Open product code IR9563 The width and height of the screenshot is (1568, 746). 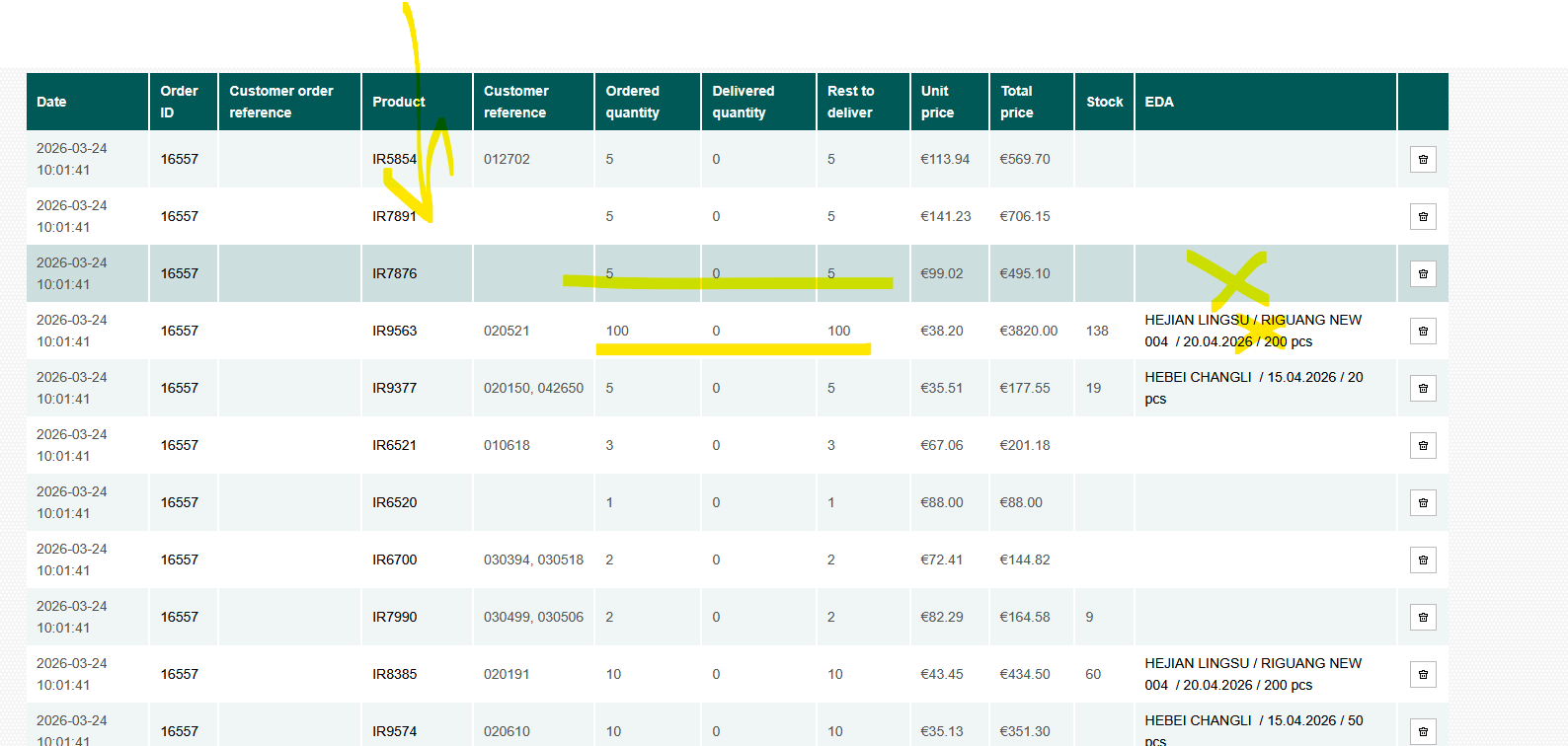[394, 331]
